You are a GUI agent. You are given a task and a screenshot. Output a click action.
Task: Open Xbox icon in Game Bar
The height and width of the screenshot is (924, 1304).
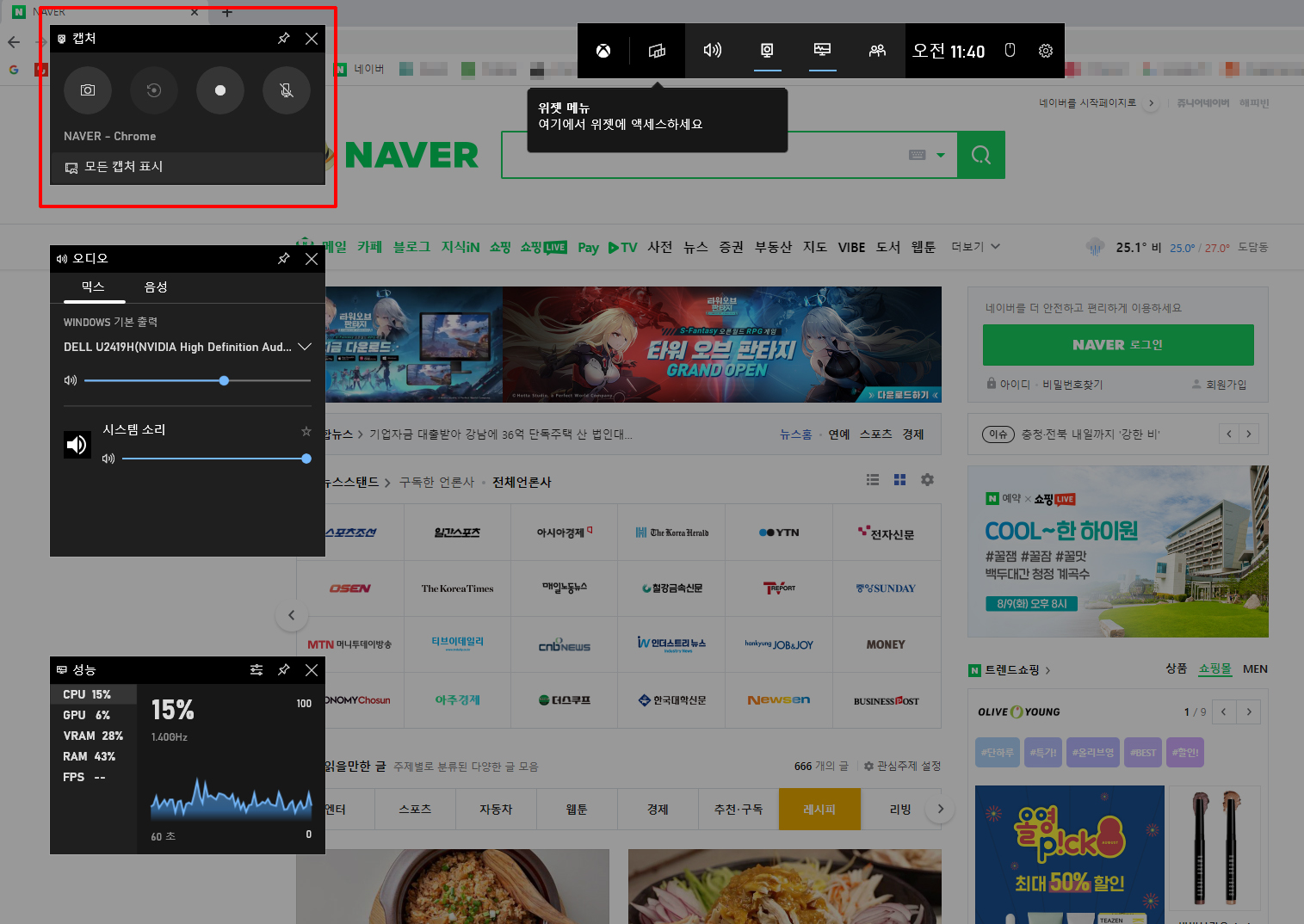pos(603,51)
